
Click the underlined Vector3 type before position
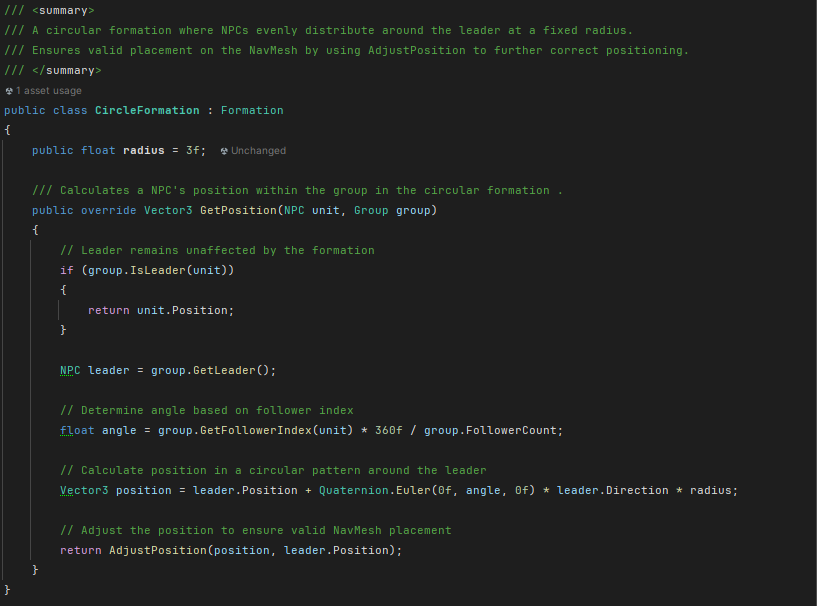pyautogui.click(x=84, y=490)
